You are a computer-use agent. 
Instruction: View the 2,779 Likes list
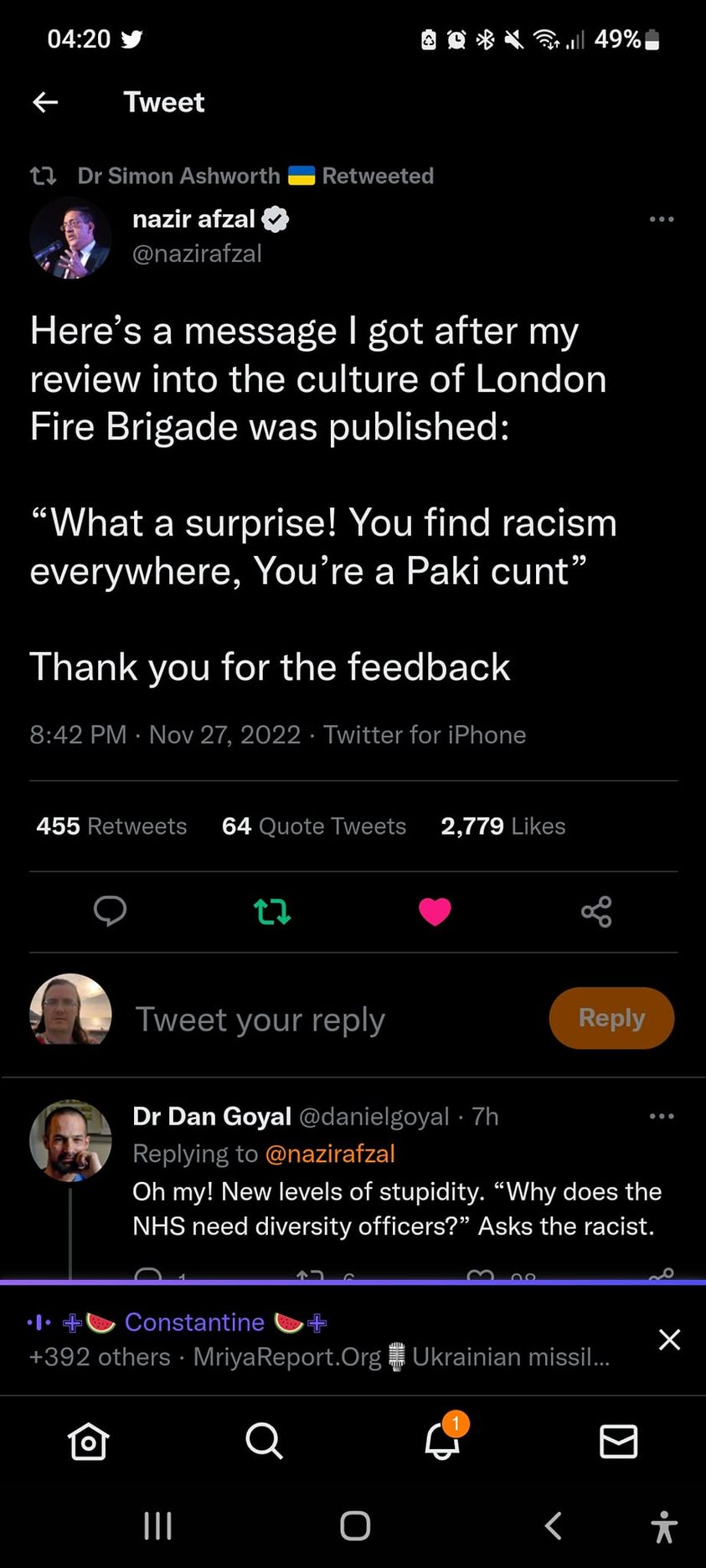[x=502, y=826]
